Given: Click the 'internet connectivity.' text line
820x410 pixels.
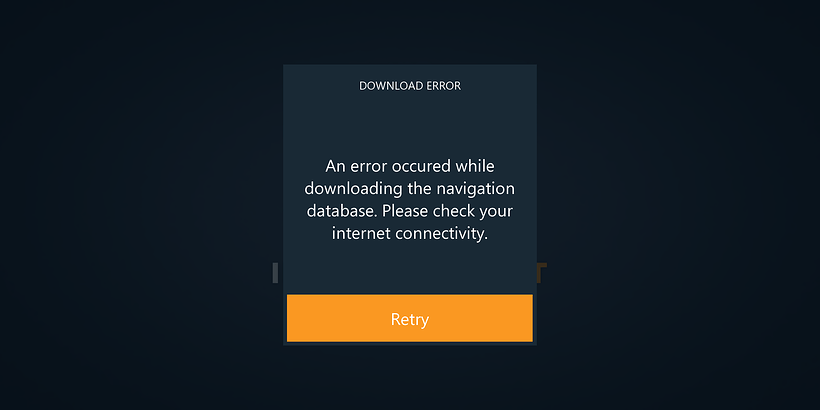Looking at the screenshot, I should pos(409,234).
